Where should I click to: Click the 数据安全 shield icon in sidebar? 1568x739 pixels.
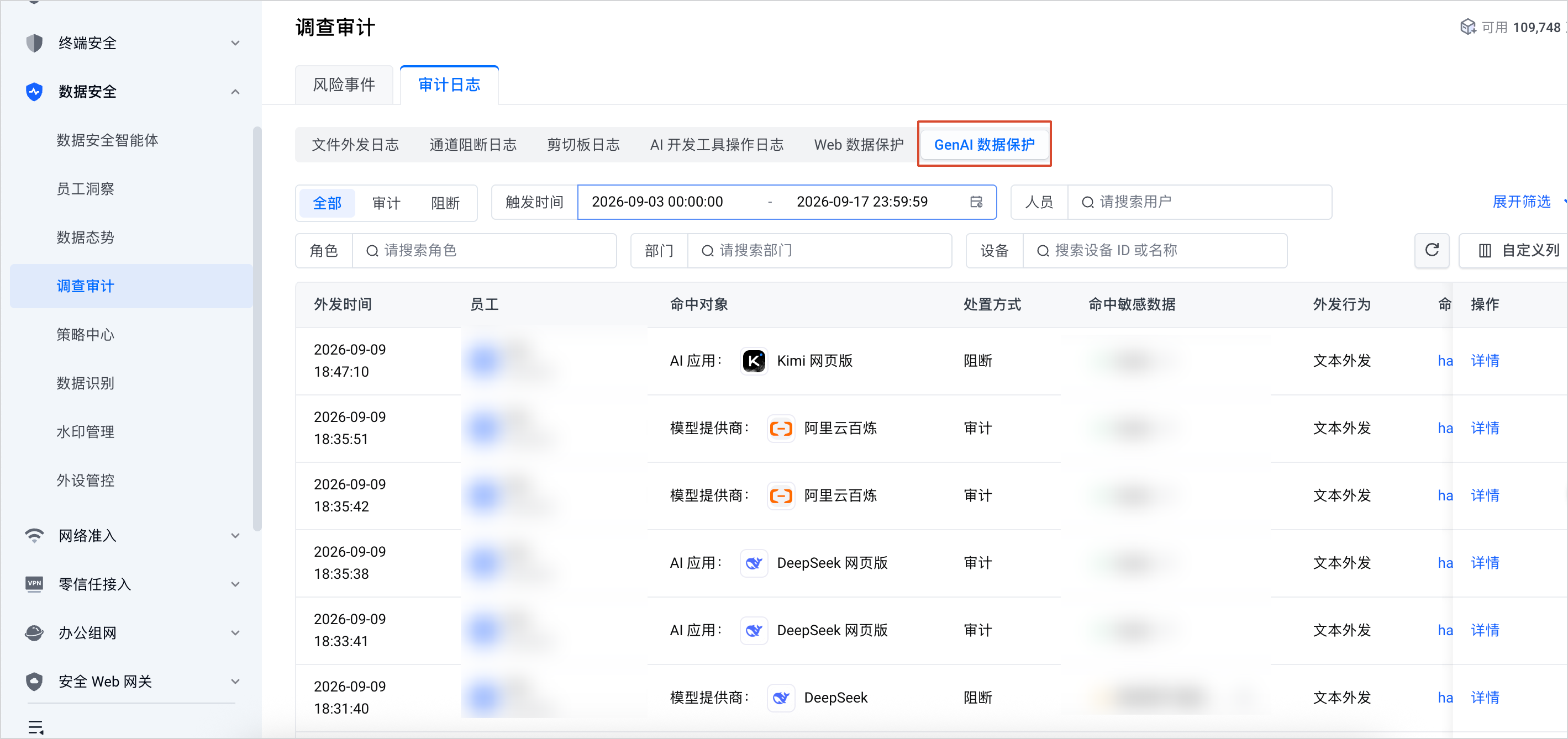click(35, 92)
